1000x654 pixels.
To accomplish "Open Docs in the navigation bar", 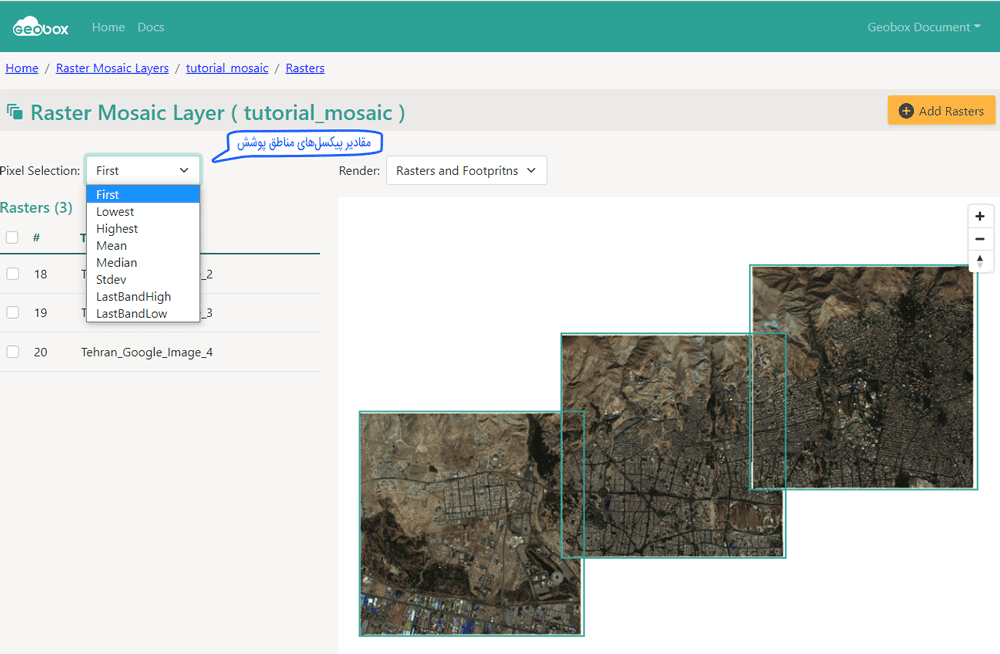I will (151, 27).
